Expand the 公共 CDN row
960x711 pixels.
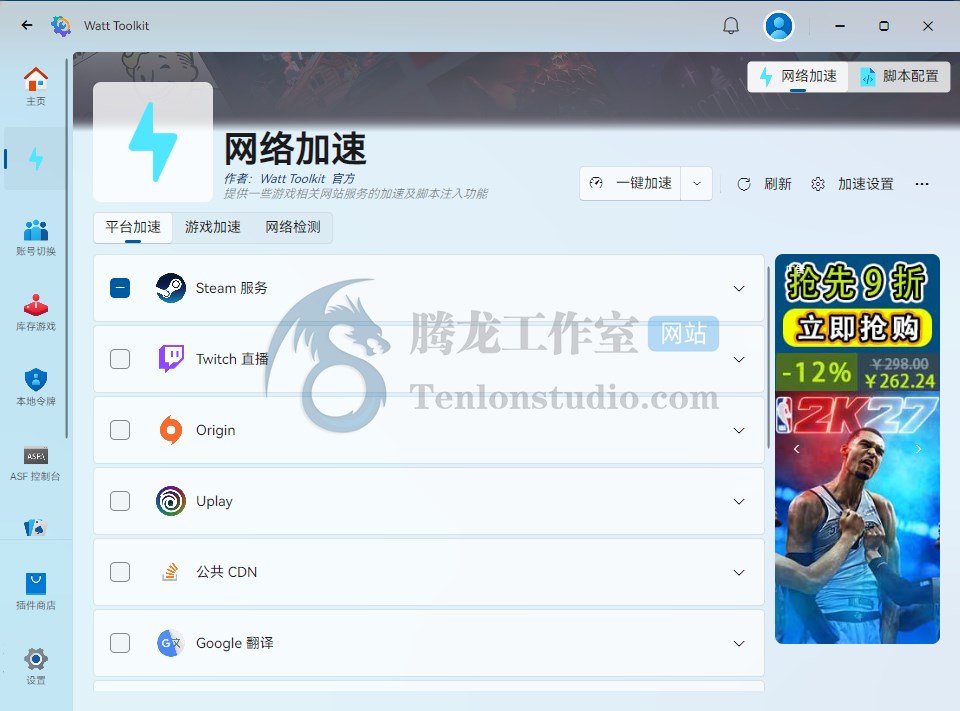739,573
